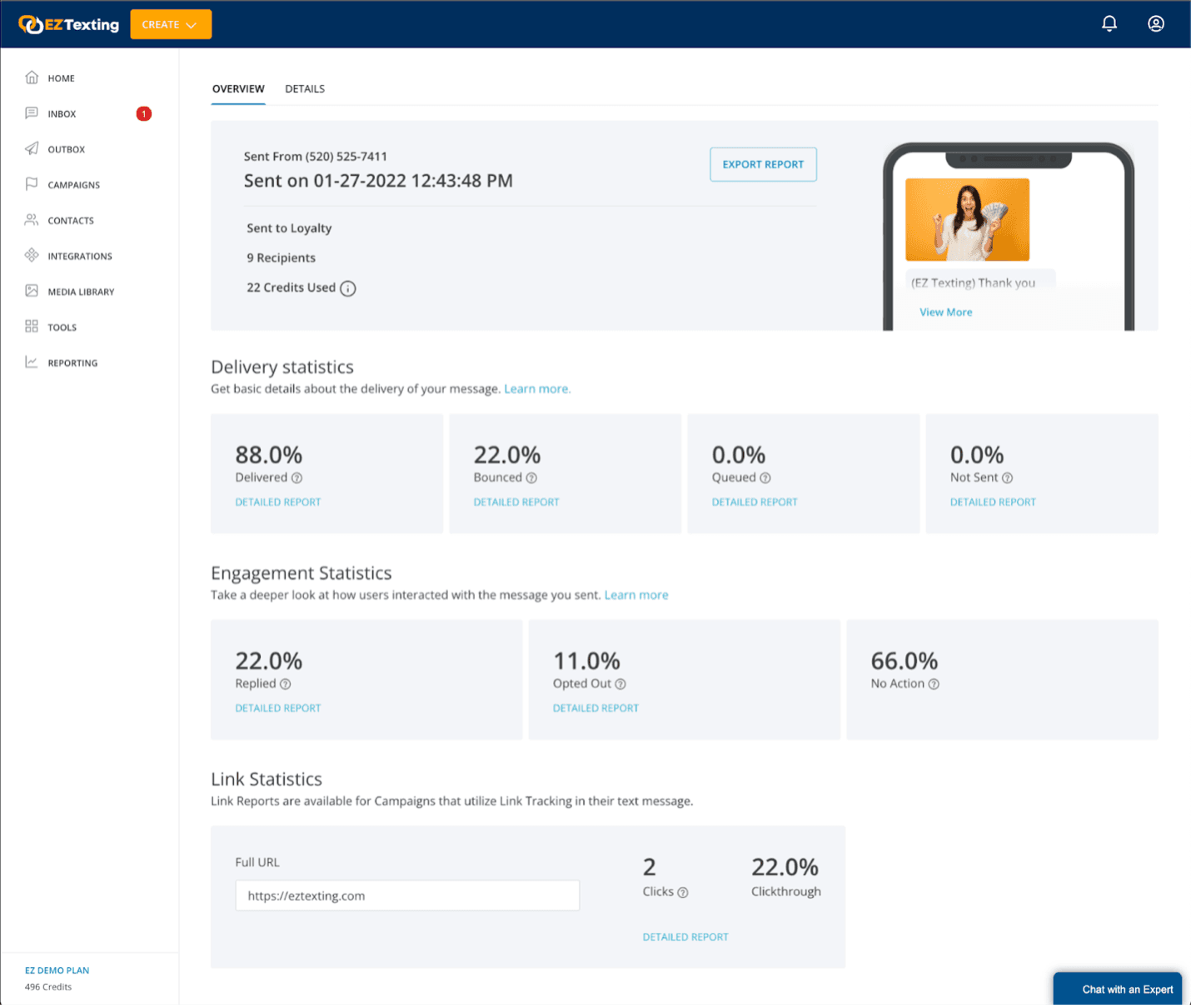Click the Home icon in sidebar

32,77
